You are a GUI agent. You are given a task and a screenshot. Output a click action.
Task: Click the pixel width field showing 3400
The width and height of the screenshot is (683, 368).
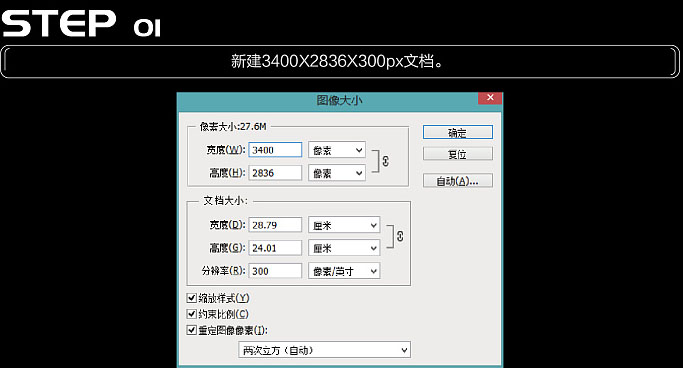[275, 150]
